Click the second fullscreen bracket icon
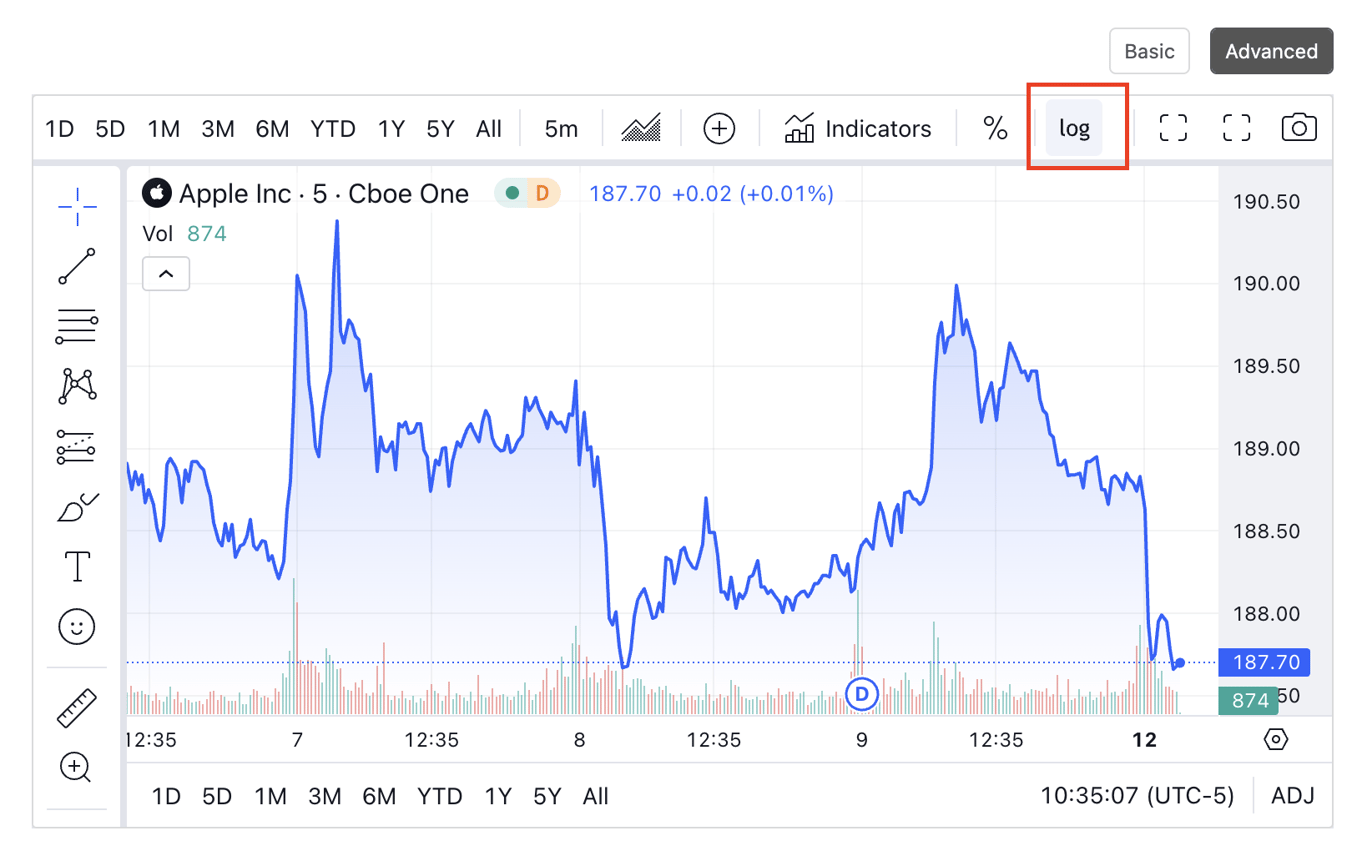 1237,128
